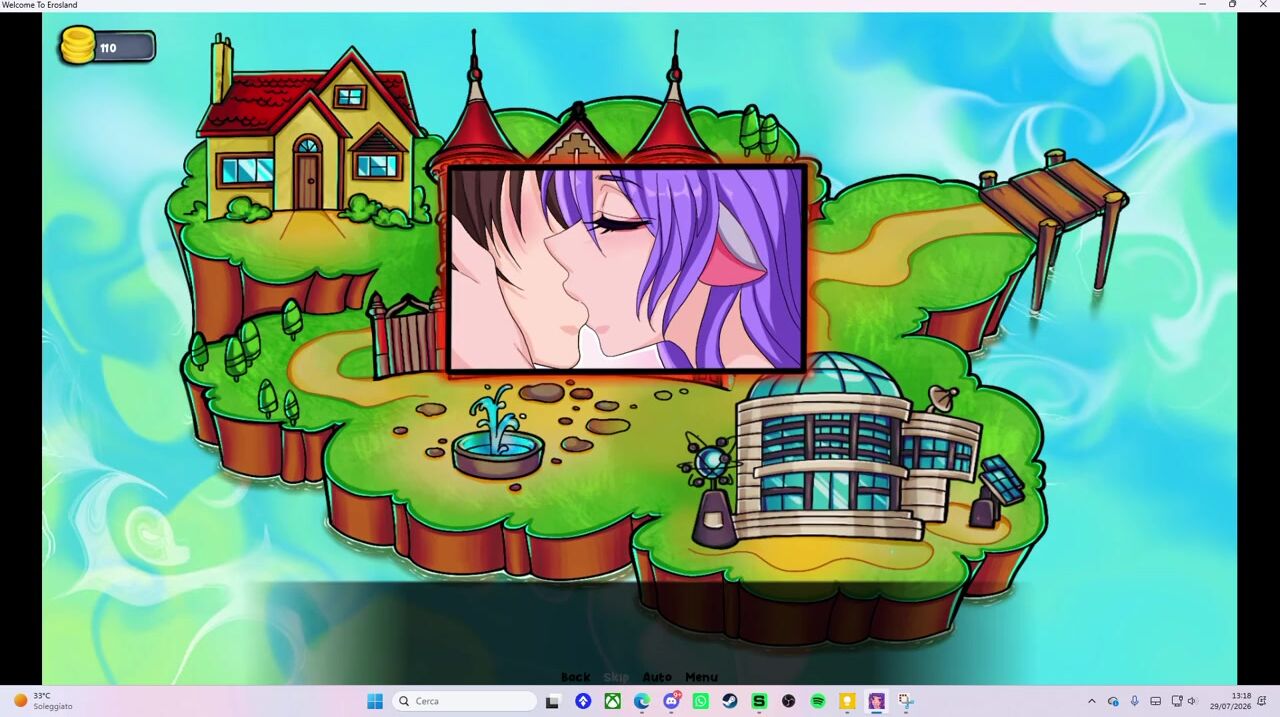Click the Skip button in the game
Screen dimensions: 1280x717
pyautogui.click(x=616, y=677)
